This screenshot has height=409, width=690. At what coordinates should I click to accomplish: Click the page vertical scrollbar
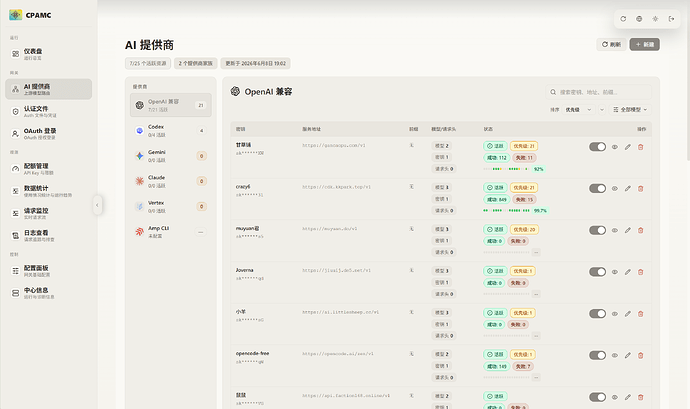pyautogui.click(x=688, y=81)
